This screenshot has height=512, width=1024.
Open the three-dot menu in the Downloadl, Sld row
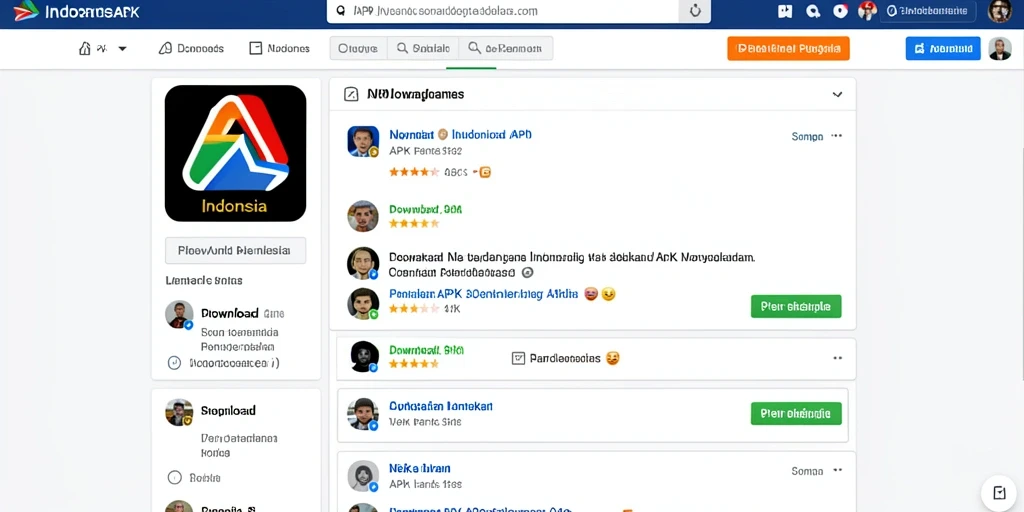(837, 358)
